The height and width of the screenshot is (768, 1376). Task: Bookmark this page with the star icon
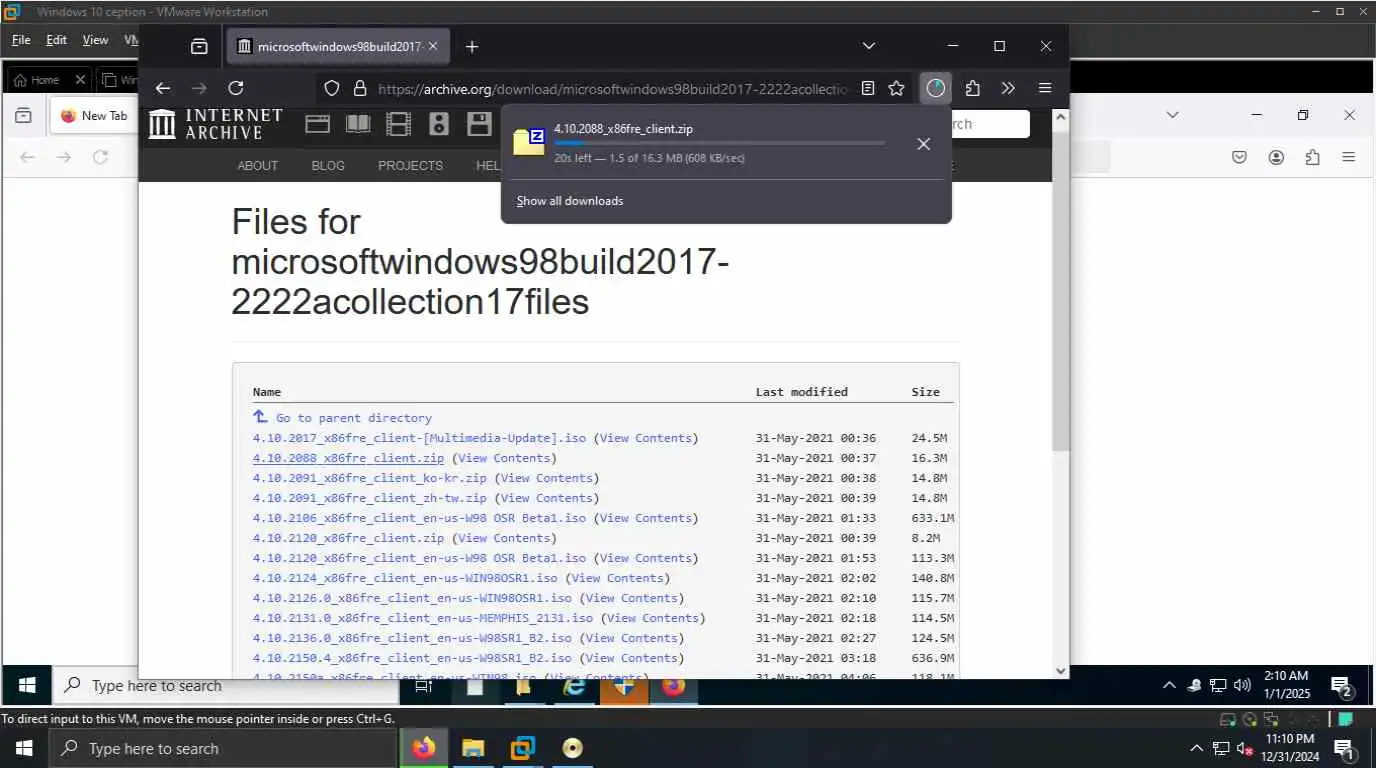coord(897,88)
